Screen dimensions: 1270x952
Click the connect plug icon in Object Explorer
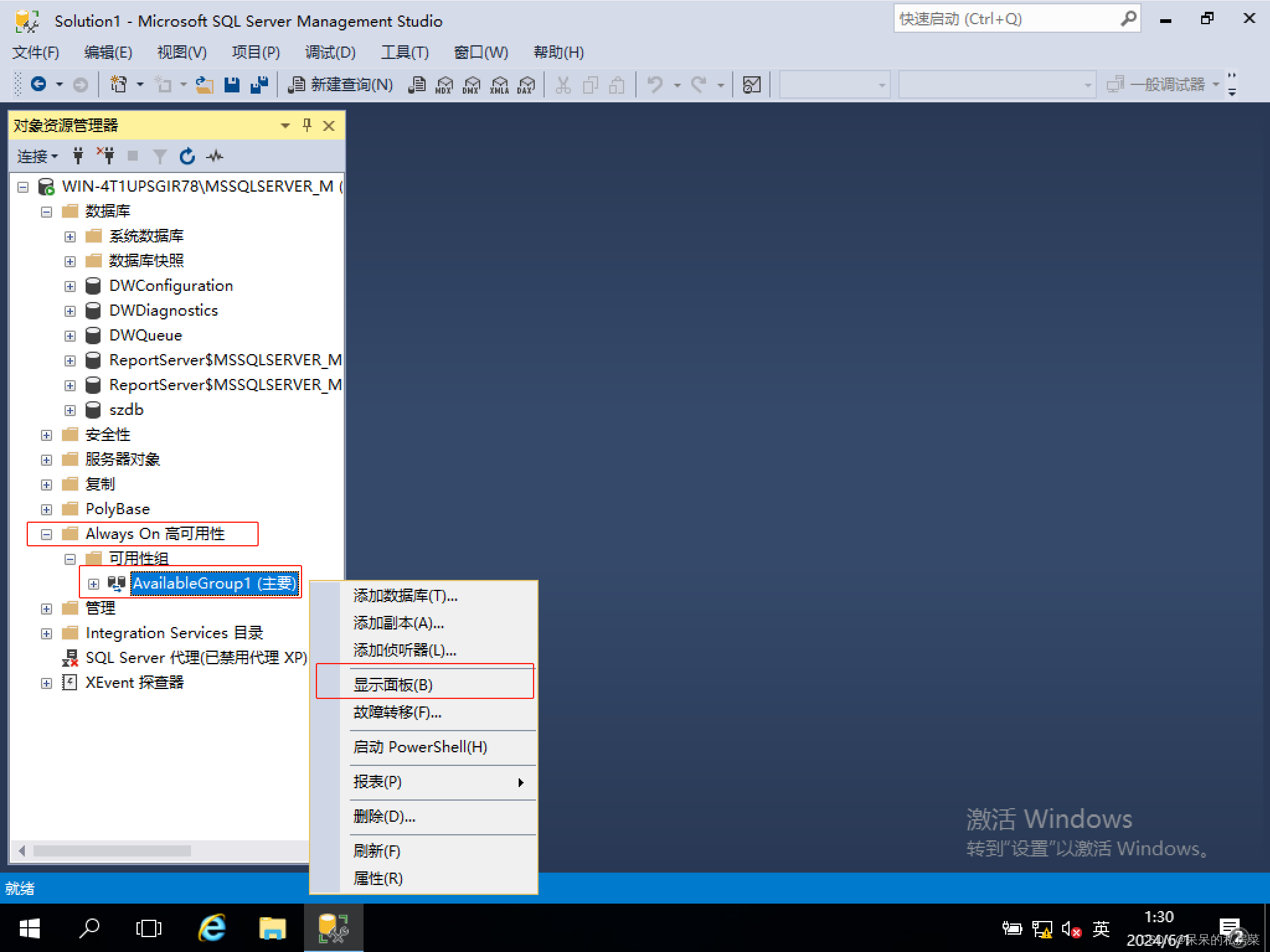pos(78,156)
